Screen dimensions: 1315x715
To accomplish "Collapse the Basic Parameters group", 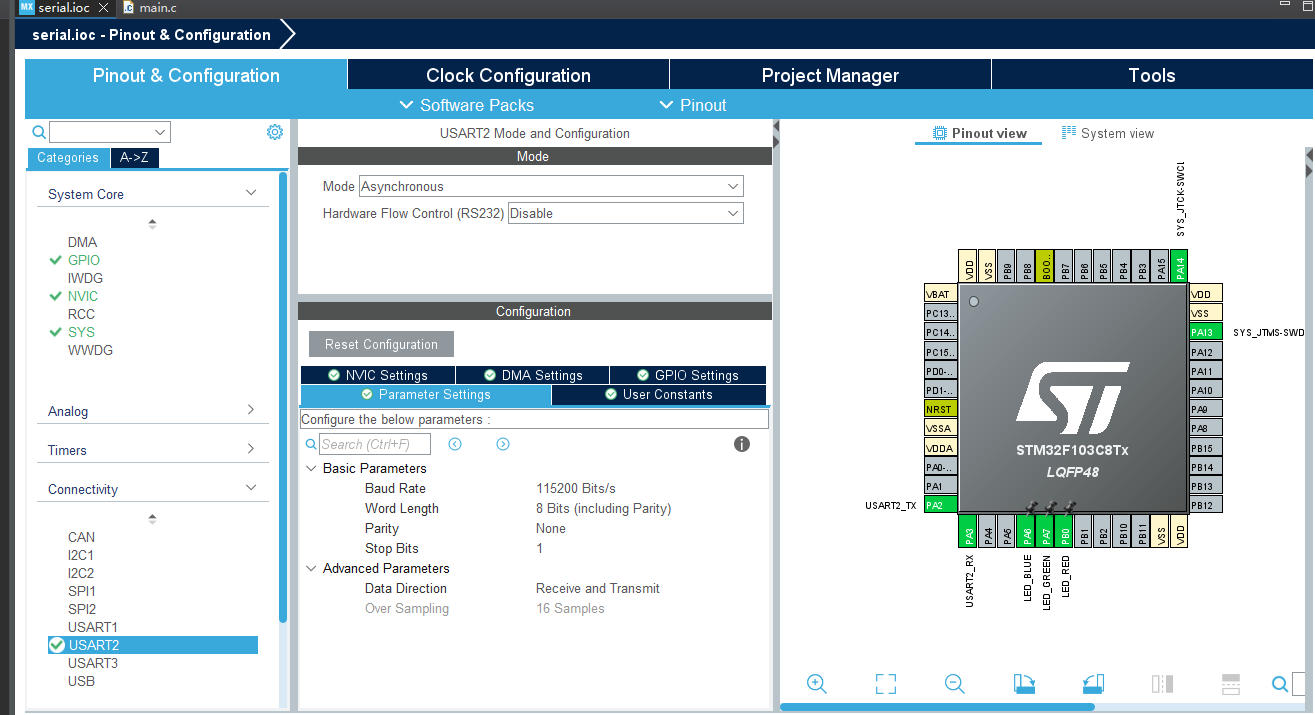I will click(x=310, y=468).
